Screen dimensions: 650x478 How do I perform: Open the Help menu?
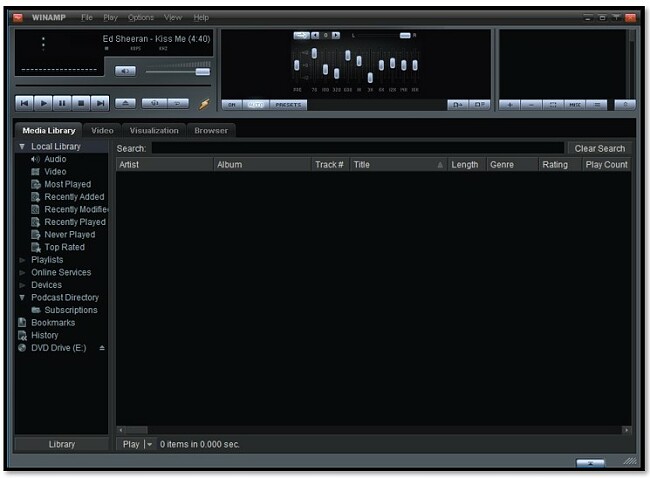(201, 17)
